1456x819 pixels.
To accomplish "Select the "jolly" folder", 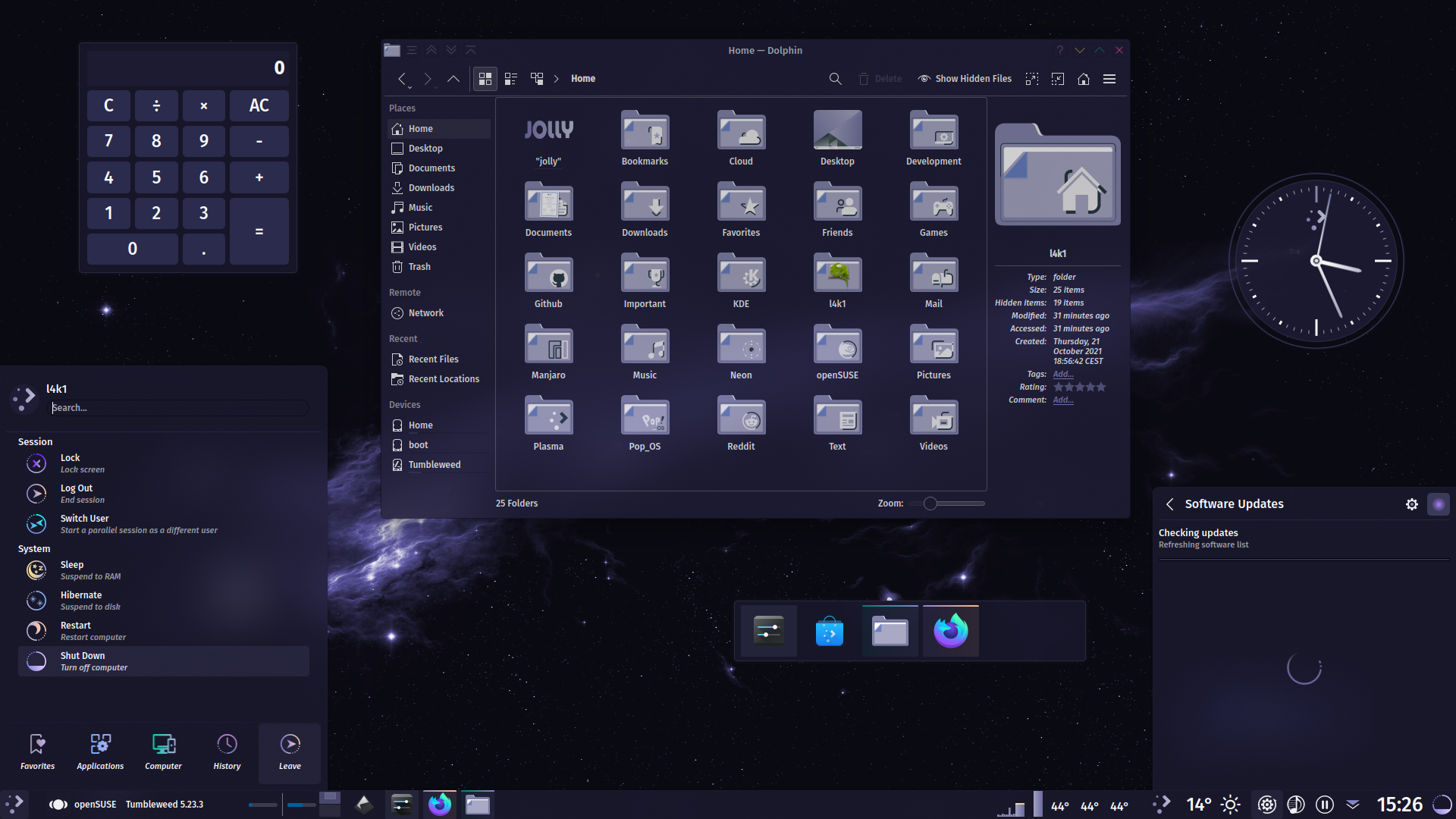I will point(548,138).
